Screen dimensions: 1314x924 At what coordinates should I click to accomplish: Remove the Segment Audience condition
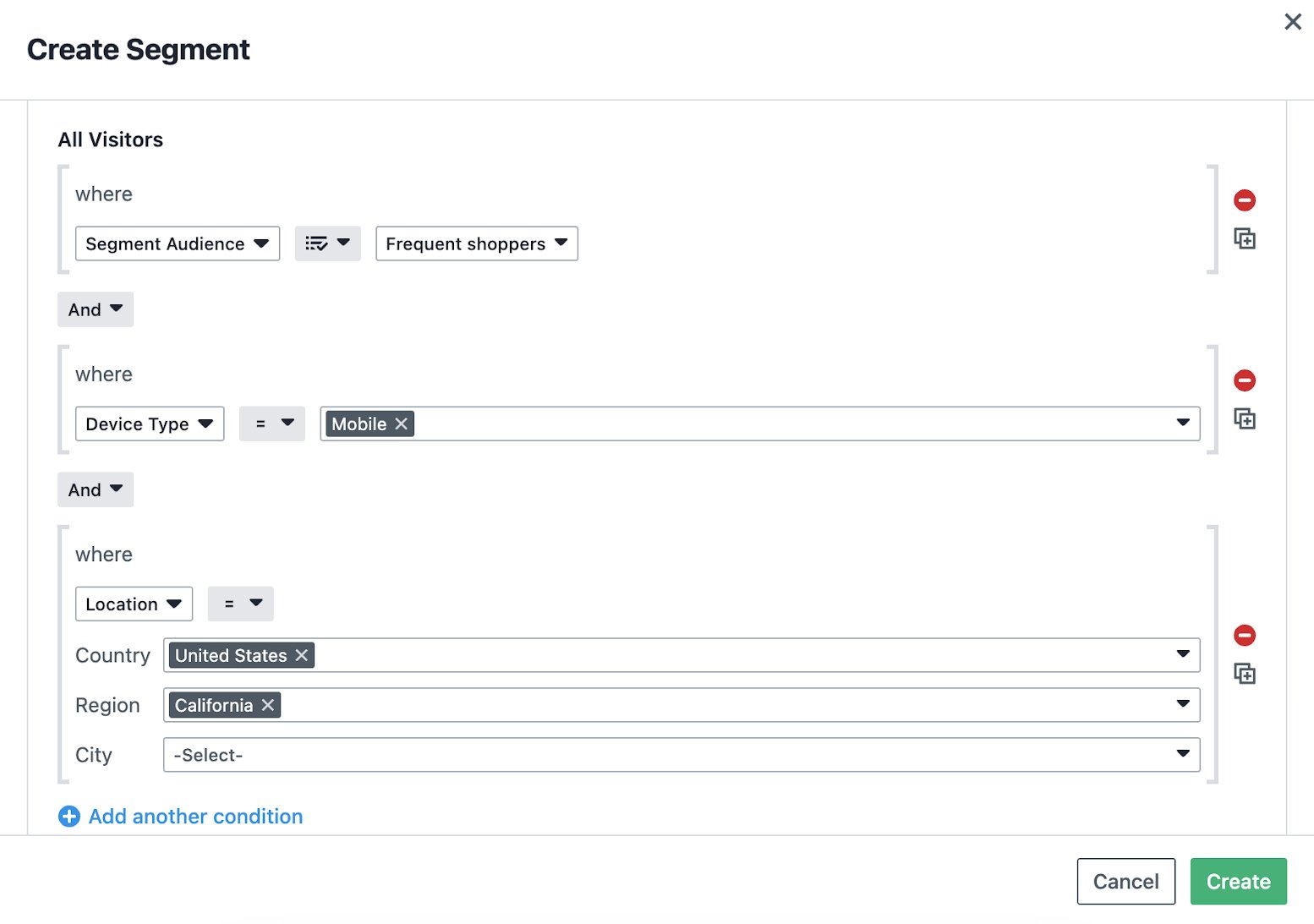(1244, 200)
